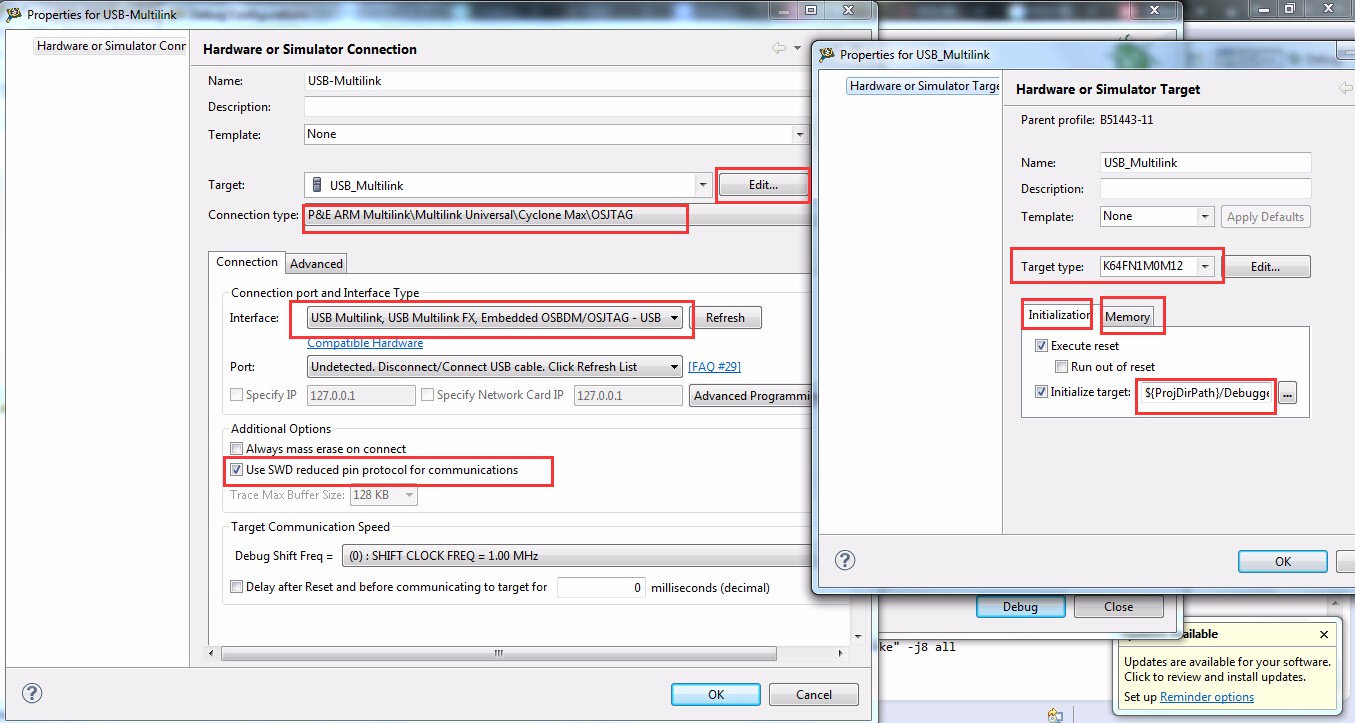Open the Port dropdown list
The width and height of the screenshot is (1355, 723).
tap(675, 367)
